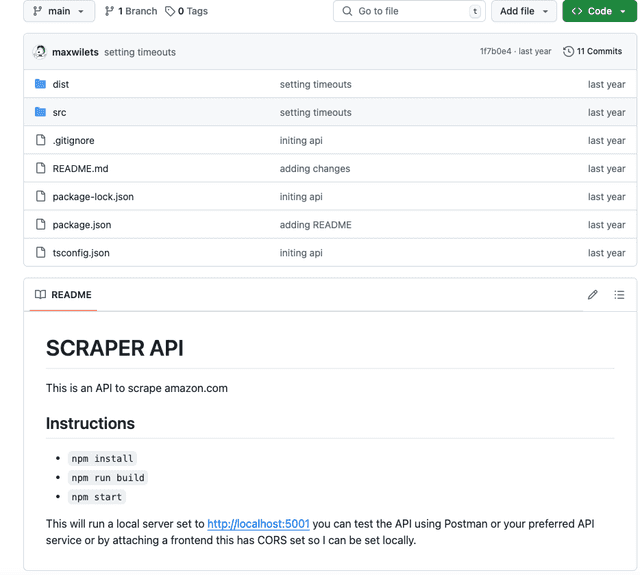Click the branch icon beside 1 Branch

(x=110, y=11)
